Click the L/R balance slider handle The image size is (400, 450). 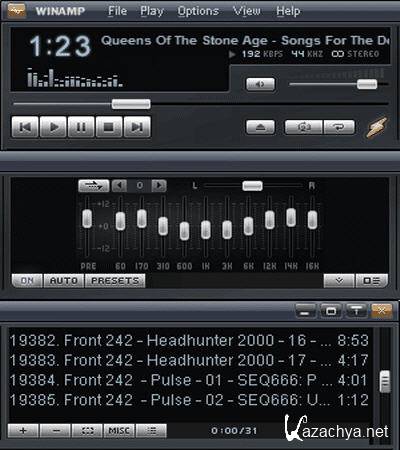(x=252, y=186)
